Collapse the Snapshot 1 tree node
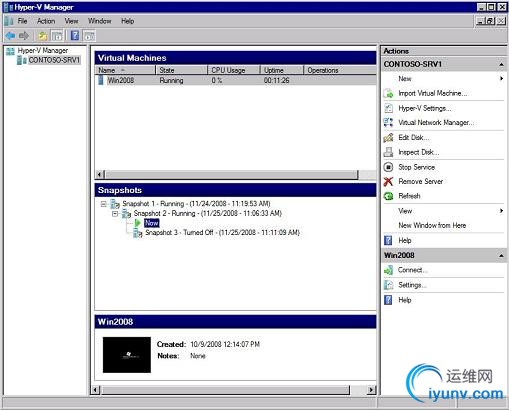The height and width of the screenshot is (410, 509). click(x=104, y=204)
